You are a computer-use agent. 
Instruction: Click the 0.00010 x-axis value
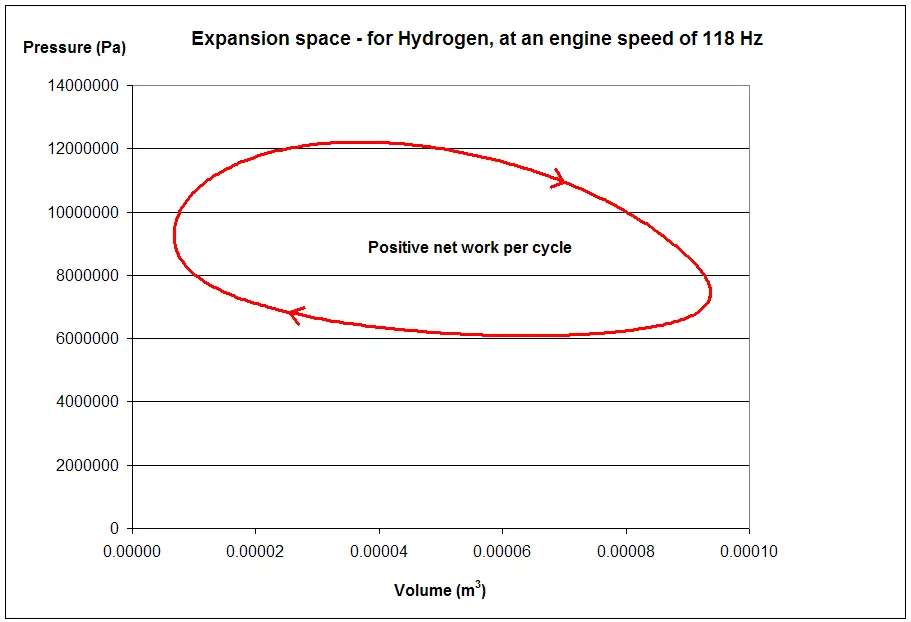pyautogui.click(x=749, y=551)
